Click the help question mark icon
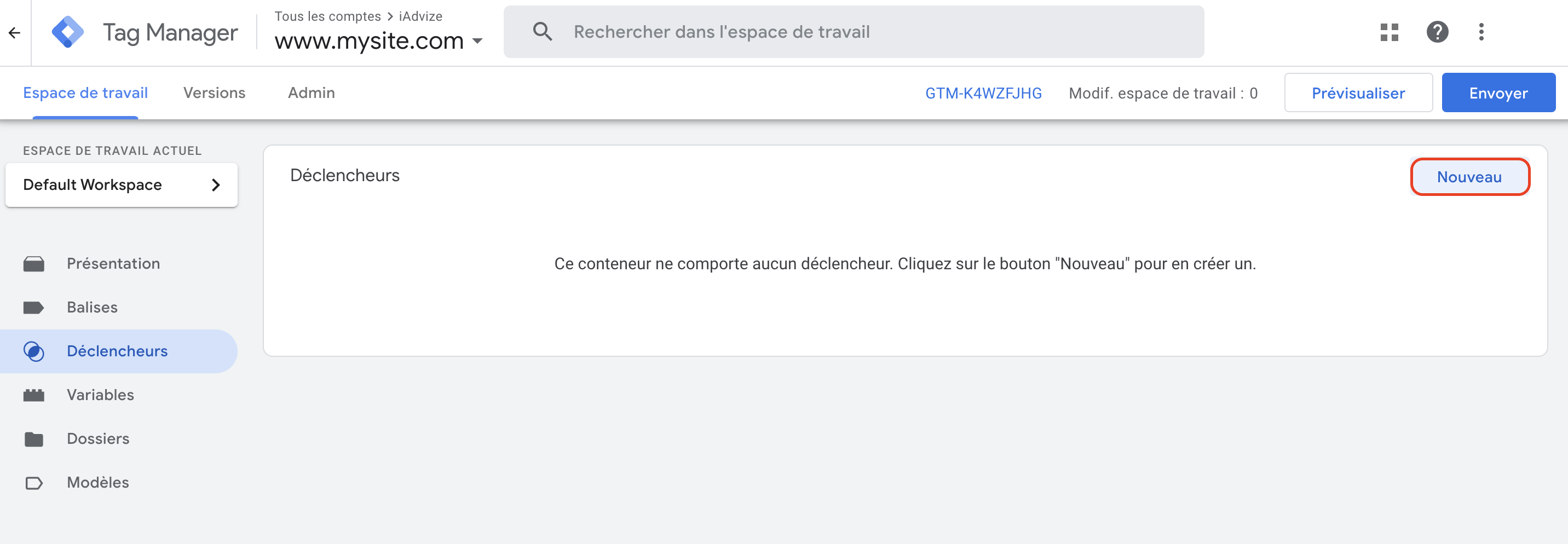This screenshot has height=544, width=1568. (x=1438, y=32)
